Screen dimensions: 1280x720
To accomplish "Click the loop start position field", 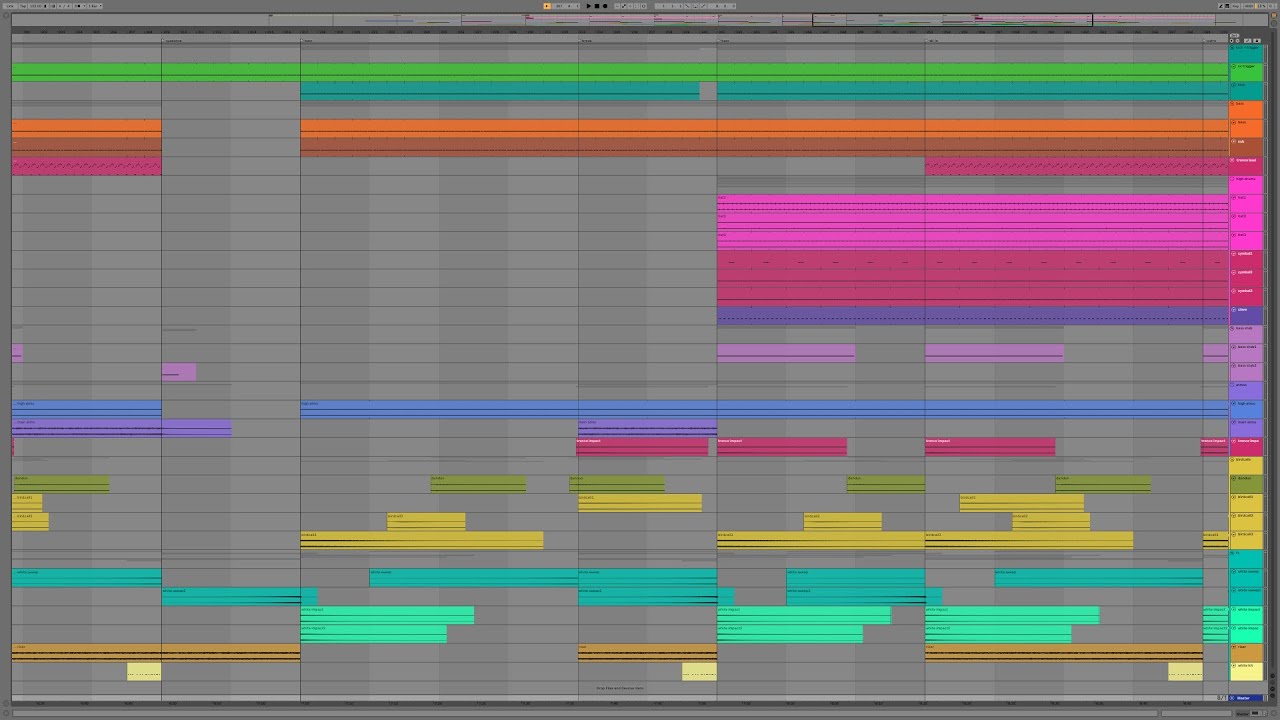I will (x=669, y=6).
